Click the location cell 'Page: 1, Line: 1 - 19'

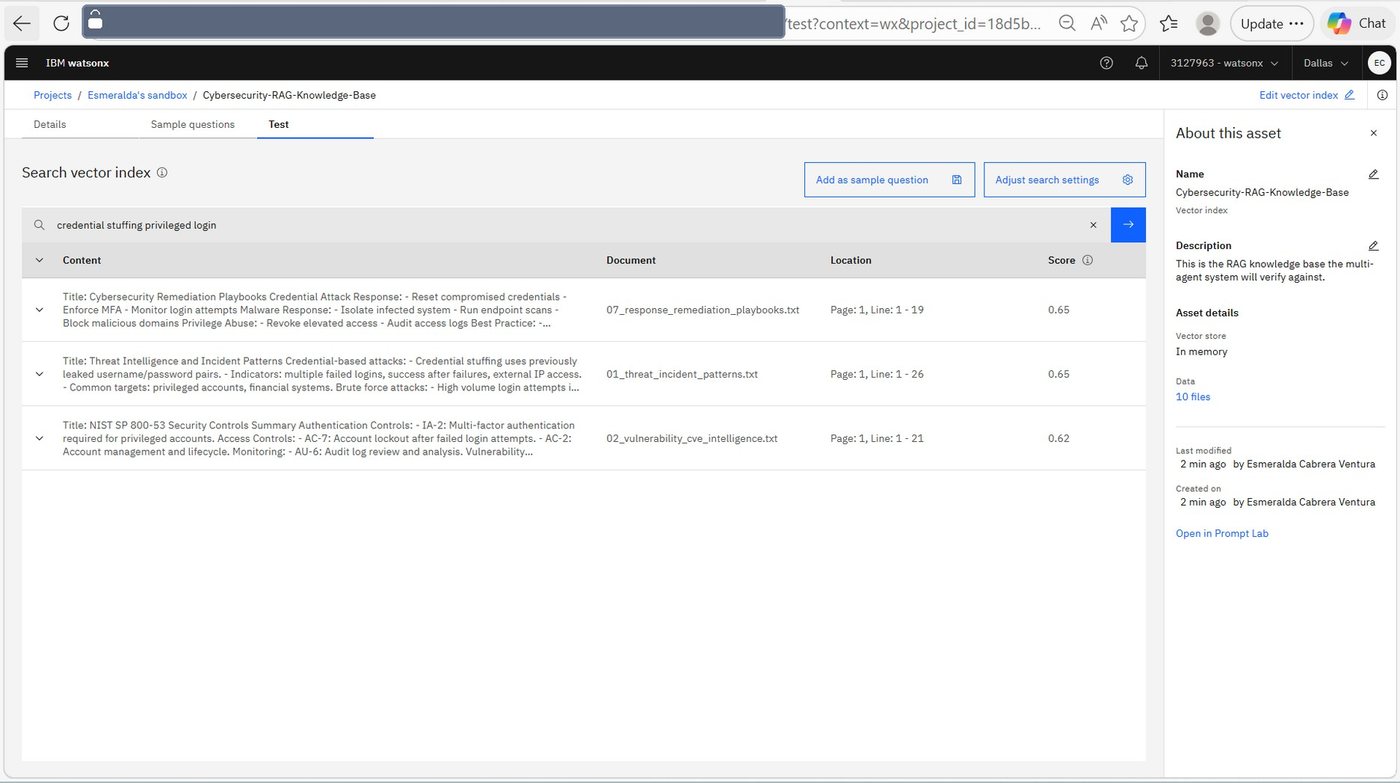pos(877,310)
